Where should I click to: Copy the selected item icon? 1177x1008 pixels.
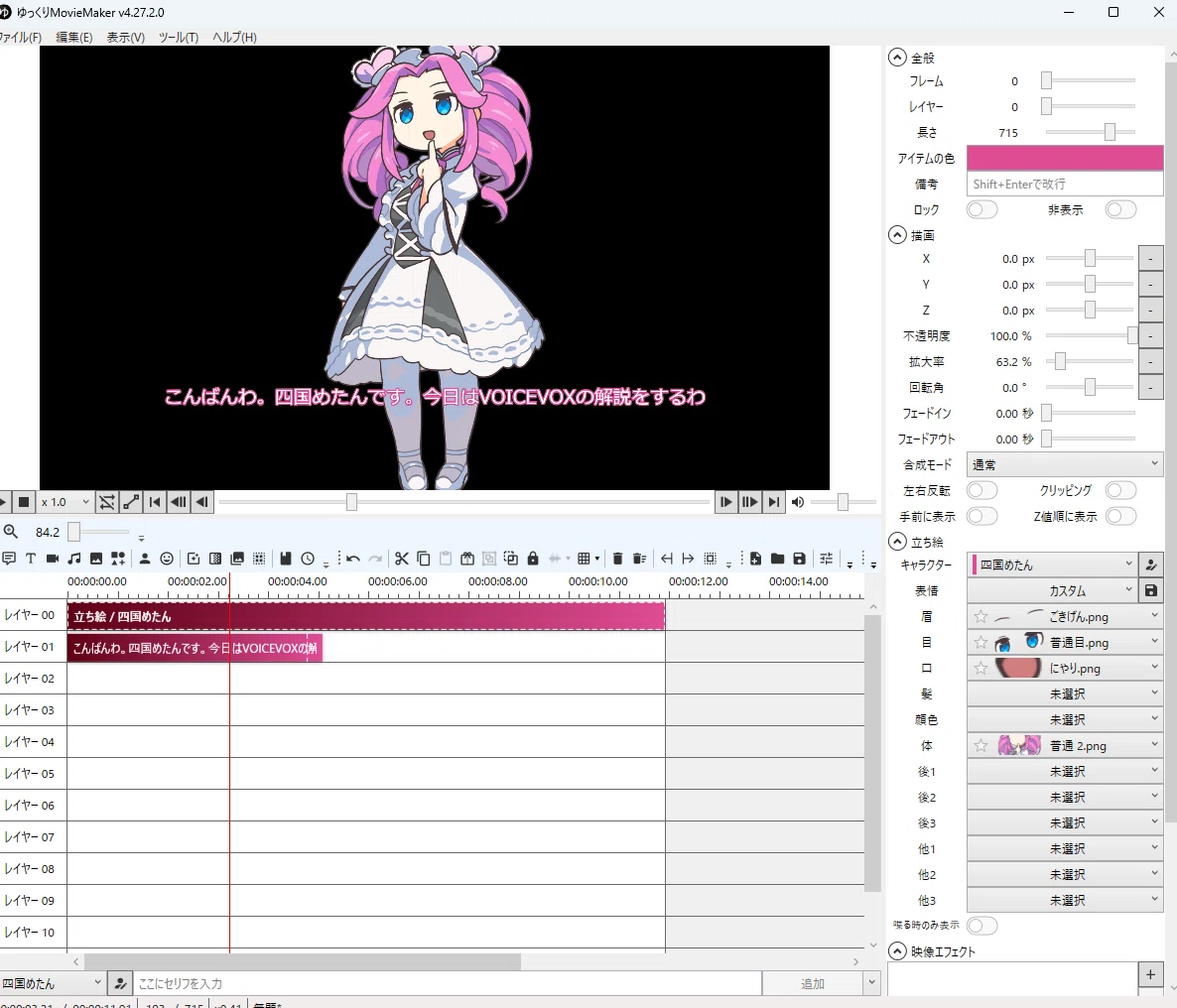[424, 559]
